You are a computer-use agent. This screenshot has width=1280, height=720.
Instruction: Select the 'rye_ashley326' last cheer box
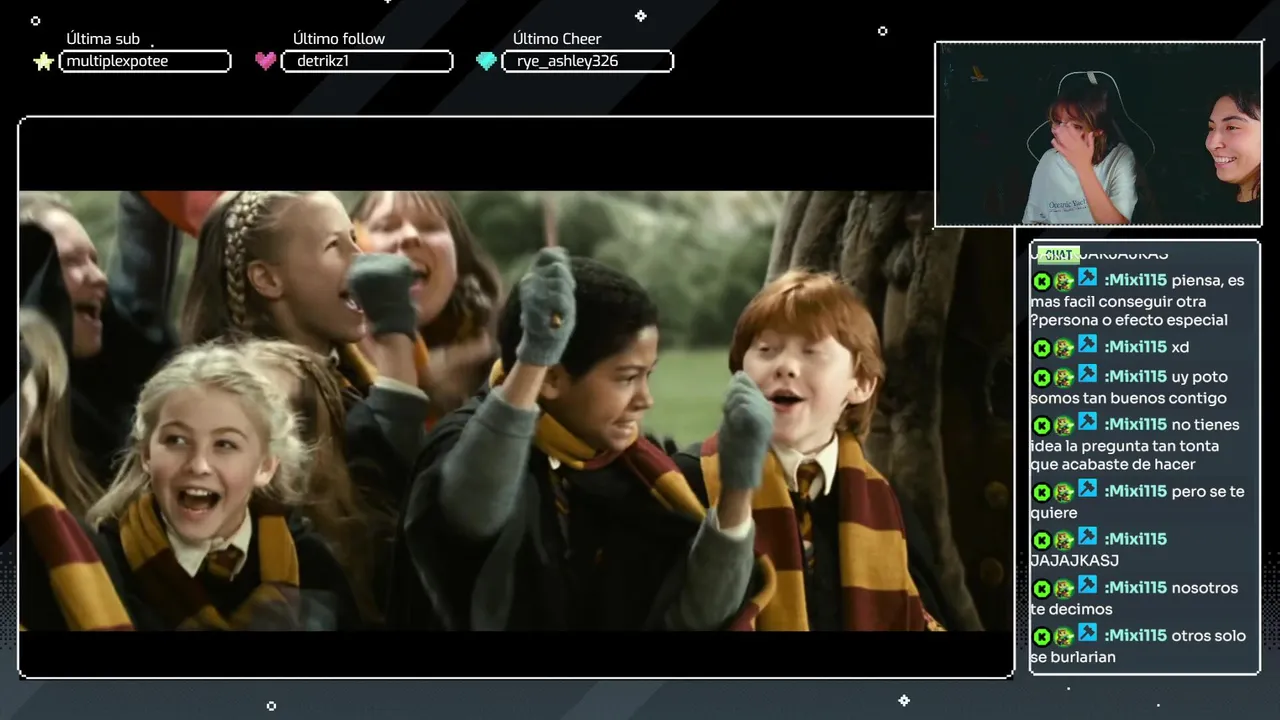click(x=587, y=62)
